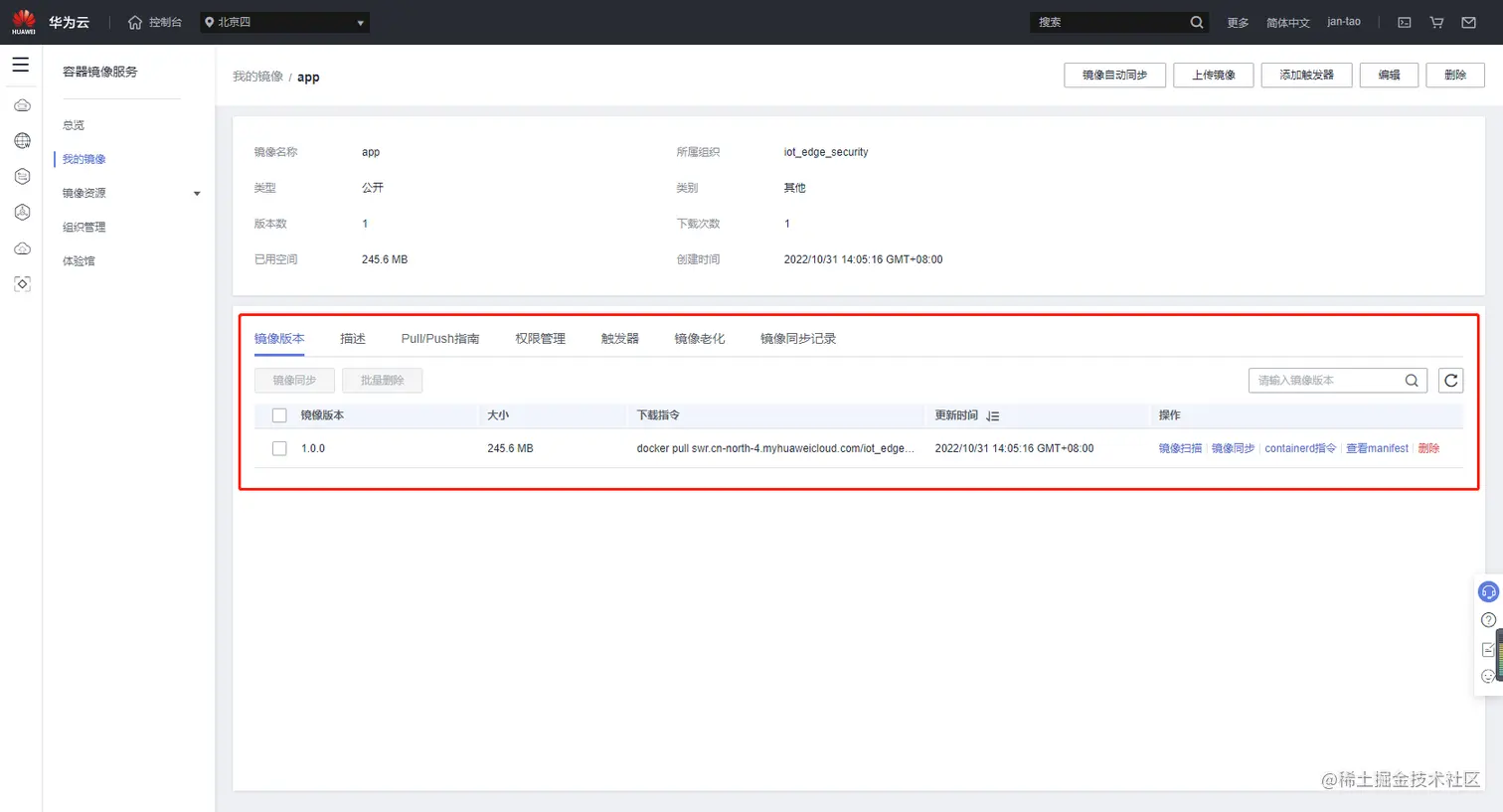Switch to the 镜像同步记录 tab
The width and height of the screenshot is (1503, 812).
click(x=798, y=339)
